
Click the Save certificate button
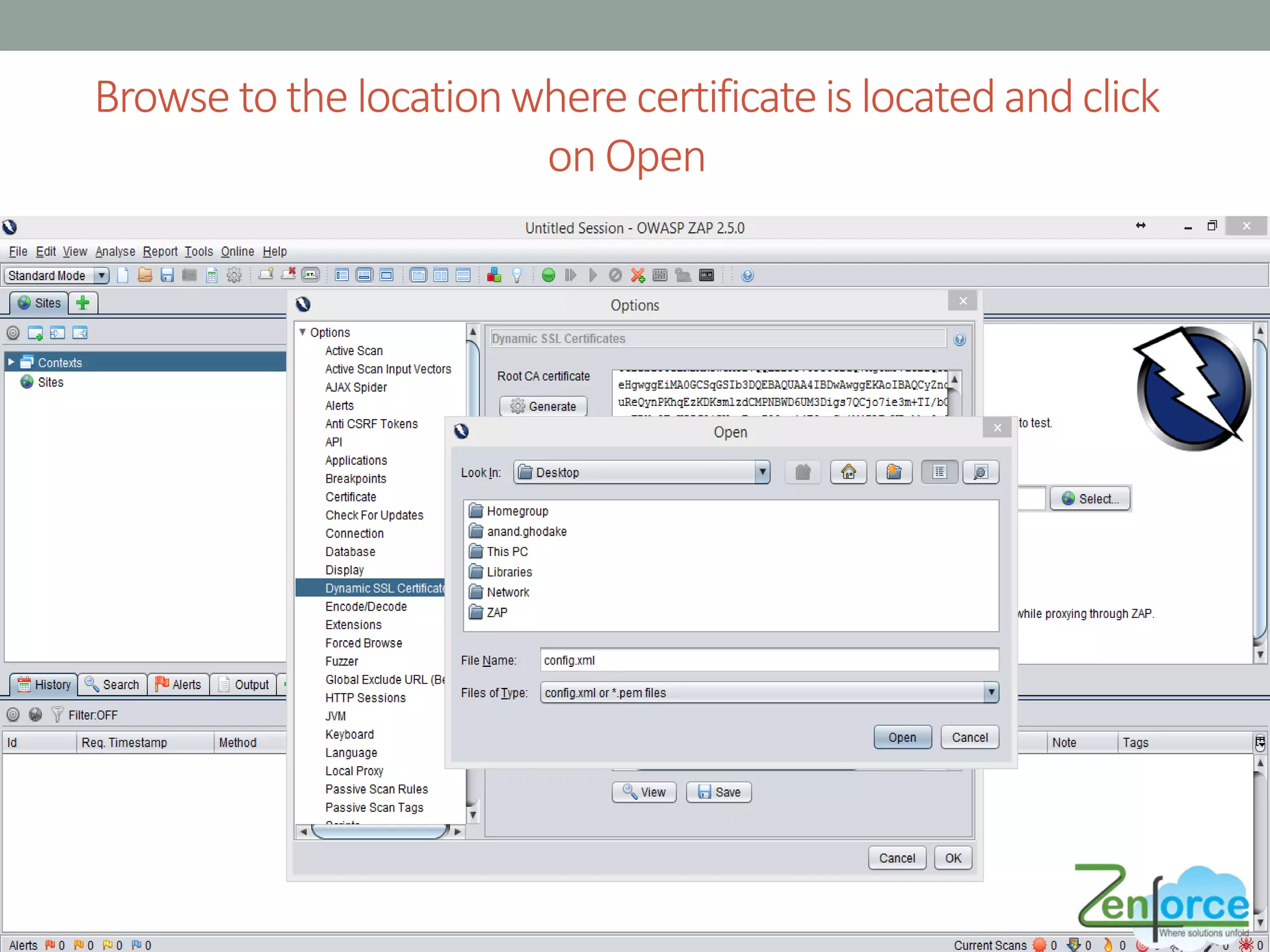tap(719, 792)
